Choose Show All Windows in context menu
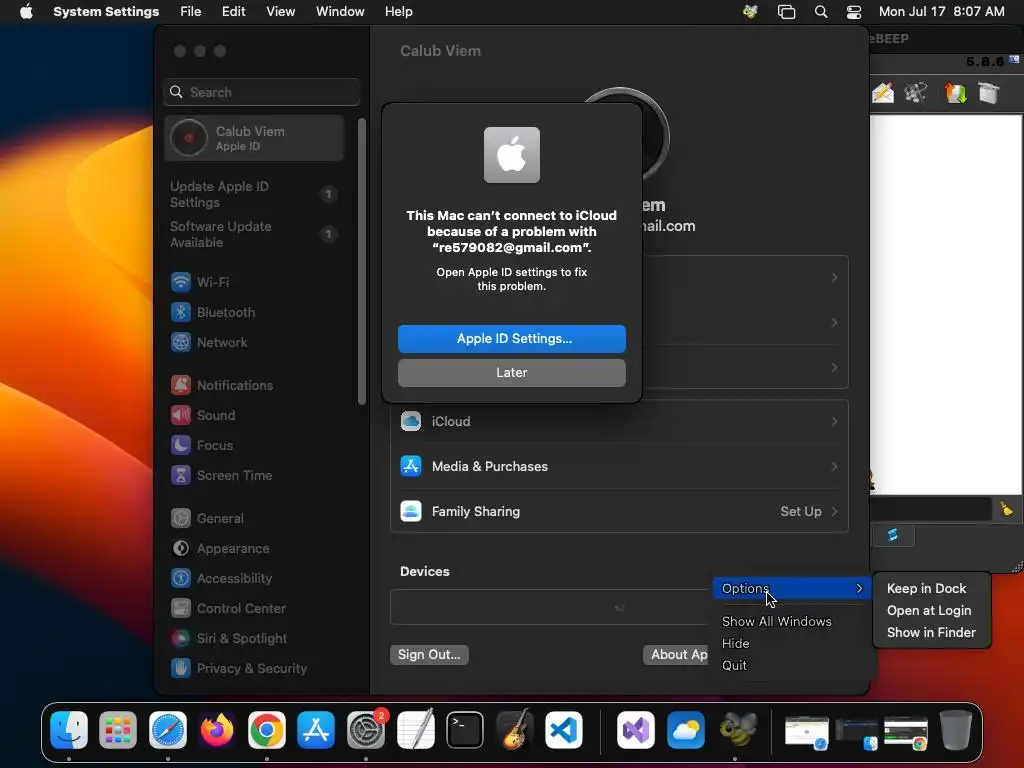Viewport: 1024px width, 768px height. click(x=776, y=622)
